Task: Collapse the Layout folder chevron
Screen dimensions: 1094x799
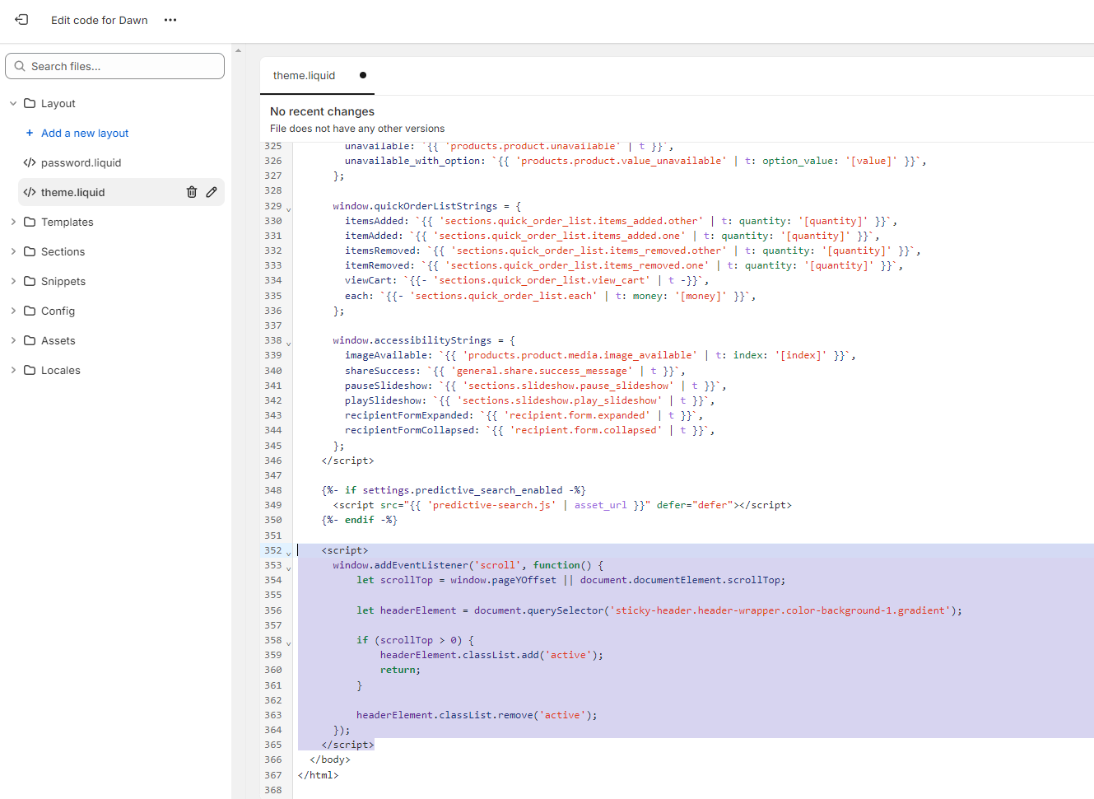Action: tap(13, 104)
